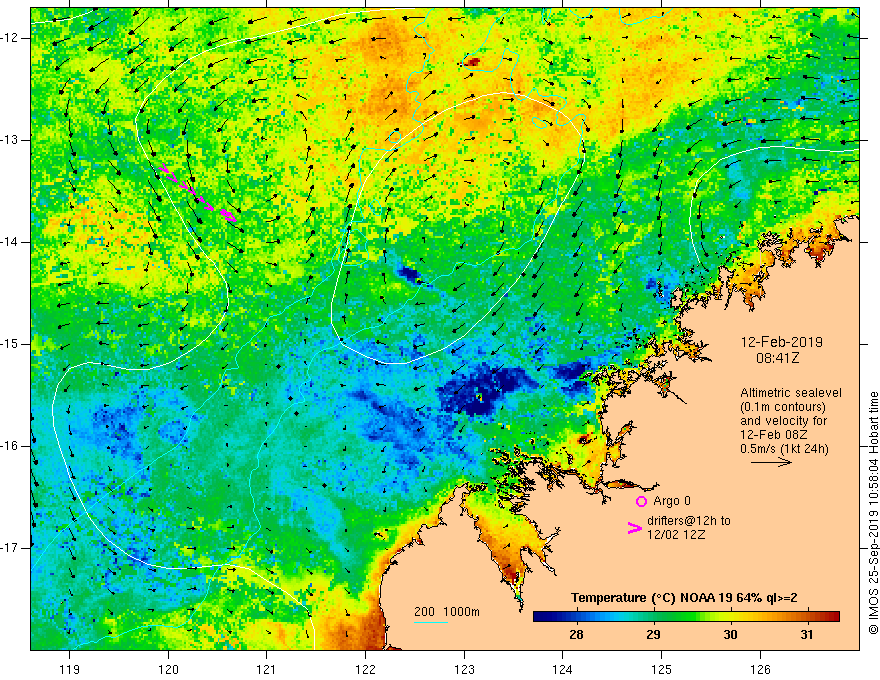Click the magenta drifter arrowhead legend symbol
880x680 pixels.
634,528
